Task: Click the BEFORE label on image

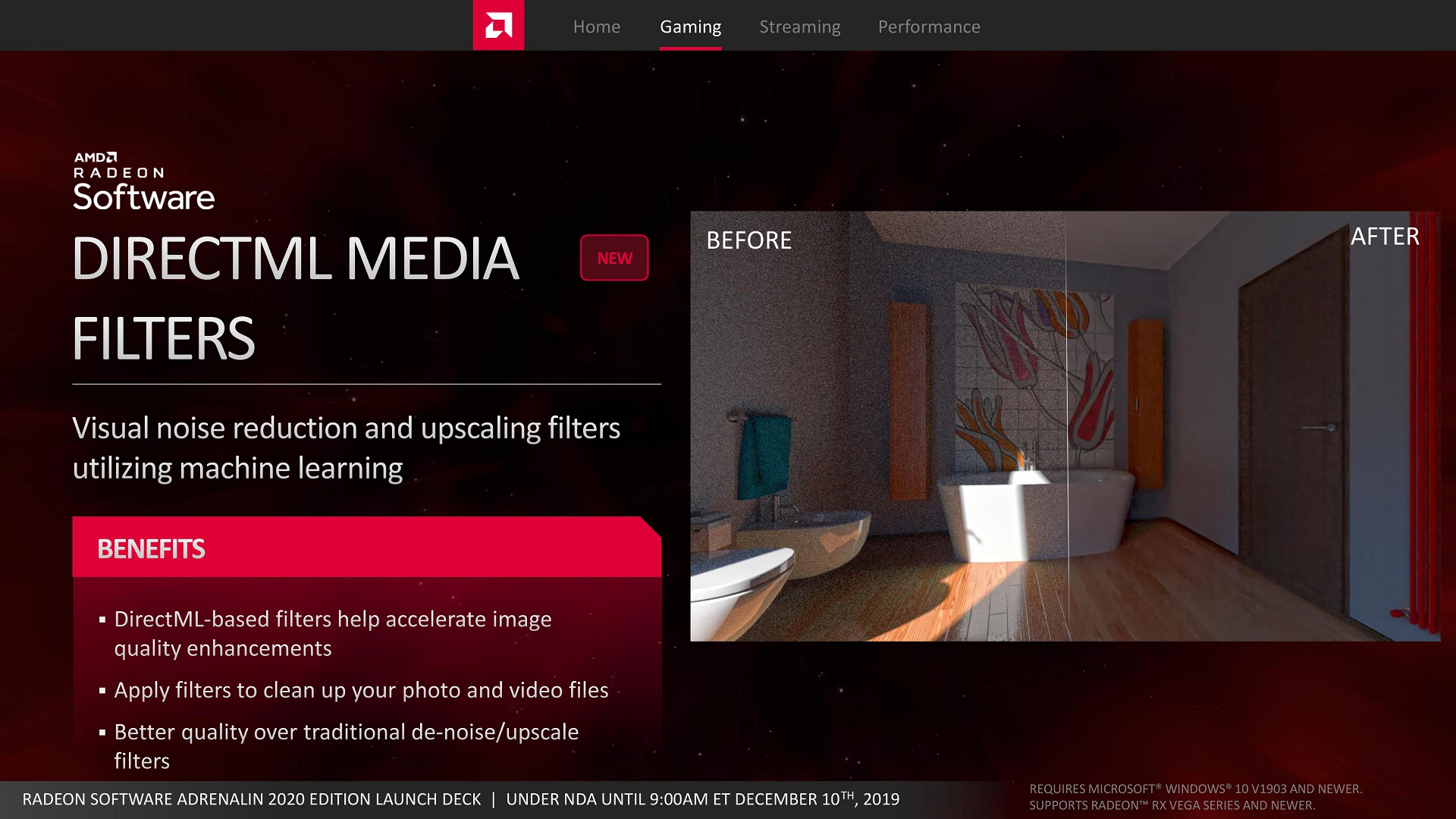Action: pos(748,240)
